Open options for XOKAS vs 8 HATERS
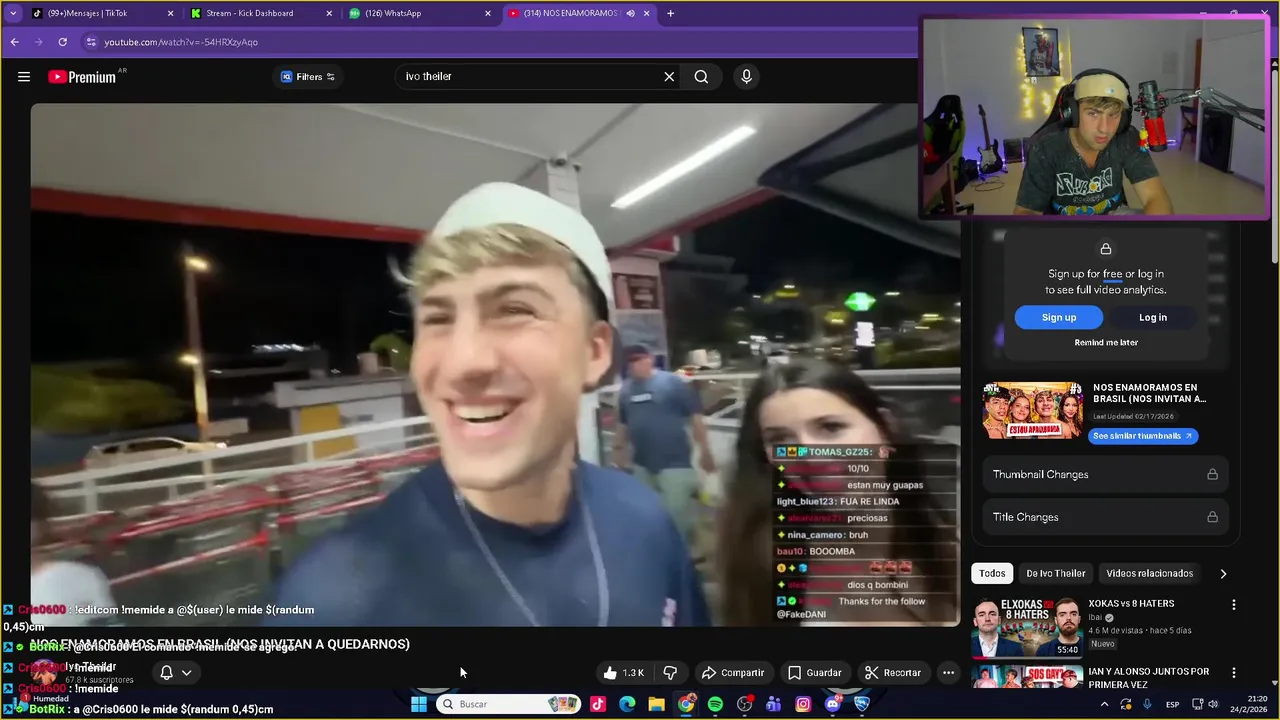This screenshot has width=1280, height=720. (1233, 605)
